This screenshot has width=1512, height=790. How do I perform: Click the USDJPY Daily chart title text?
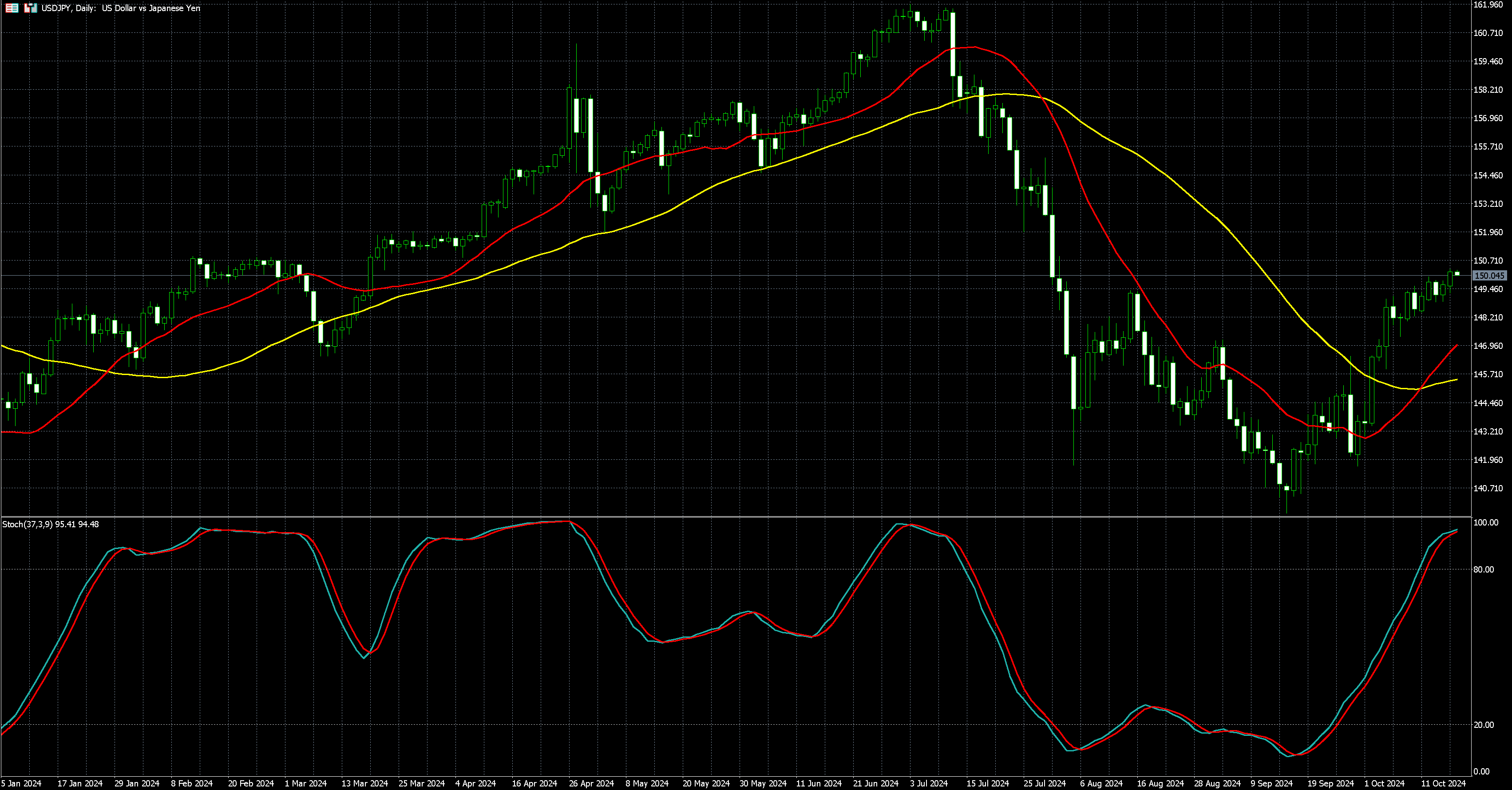tap(120, 8)
